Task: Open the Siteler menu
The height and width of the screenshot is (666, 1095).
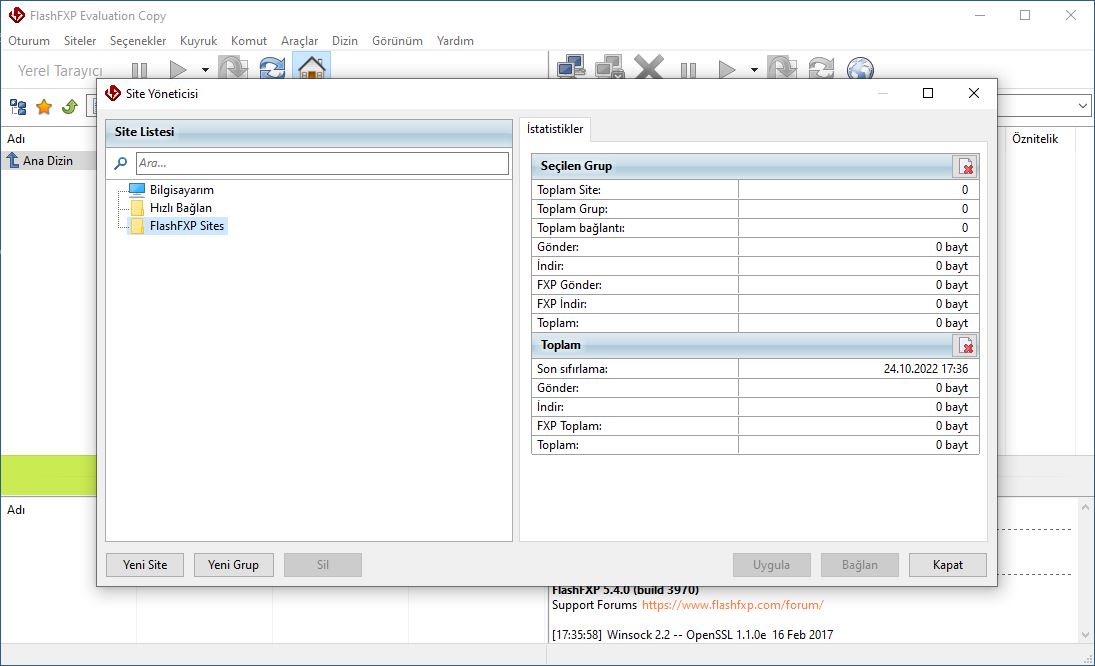Action: pyautogui.click(x=80, y=40)
